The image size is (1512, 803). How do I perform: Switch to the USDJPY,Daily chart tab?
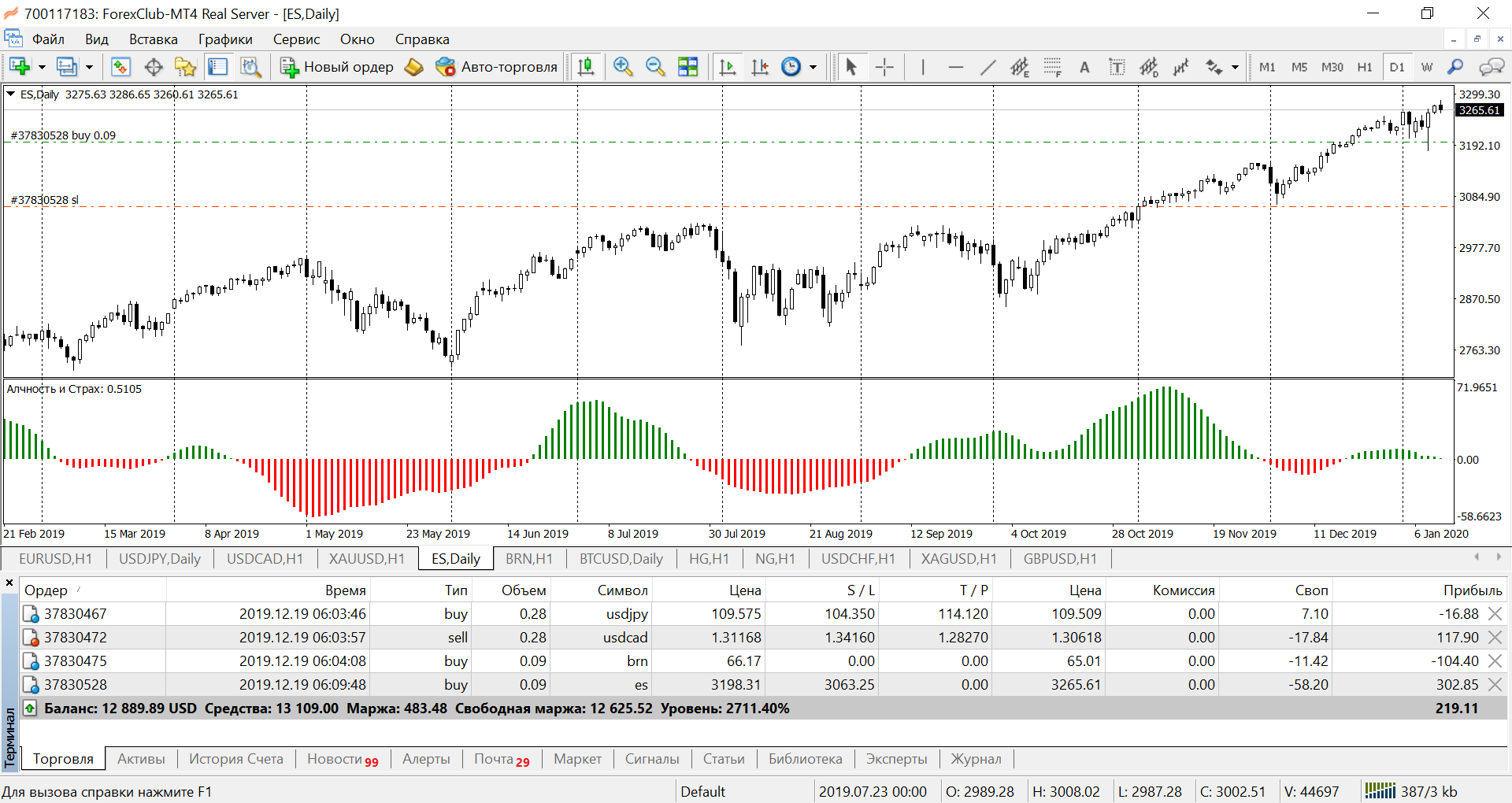pos(160,559)
